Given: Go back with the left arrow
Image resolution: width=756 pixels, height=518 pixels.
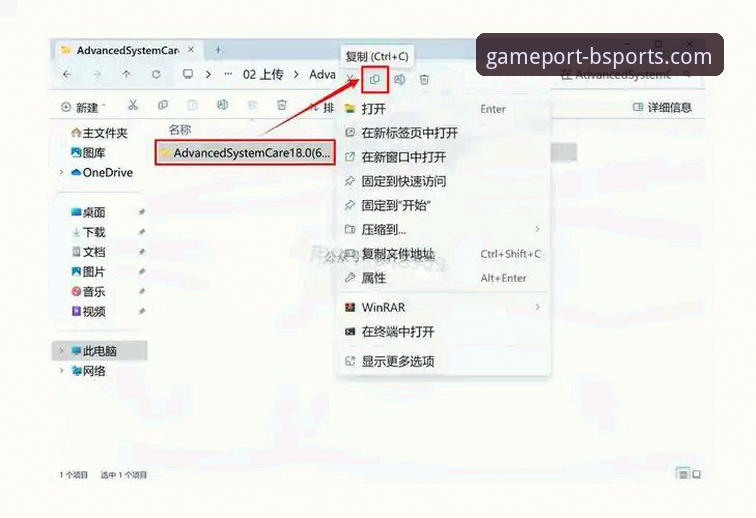Looking at the screenshot, I should click(x=67, y=74).
